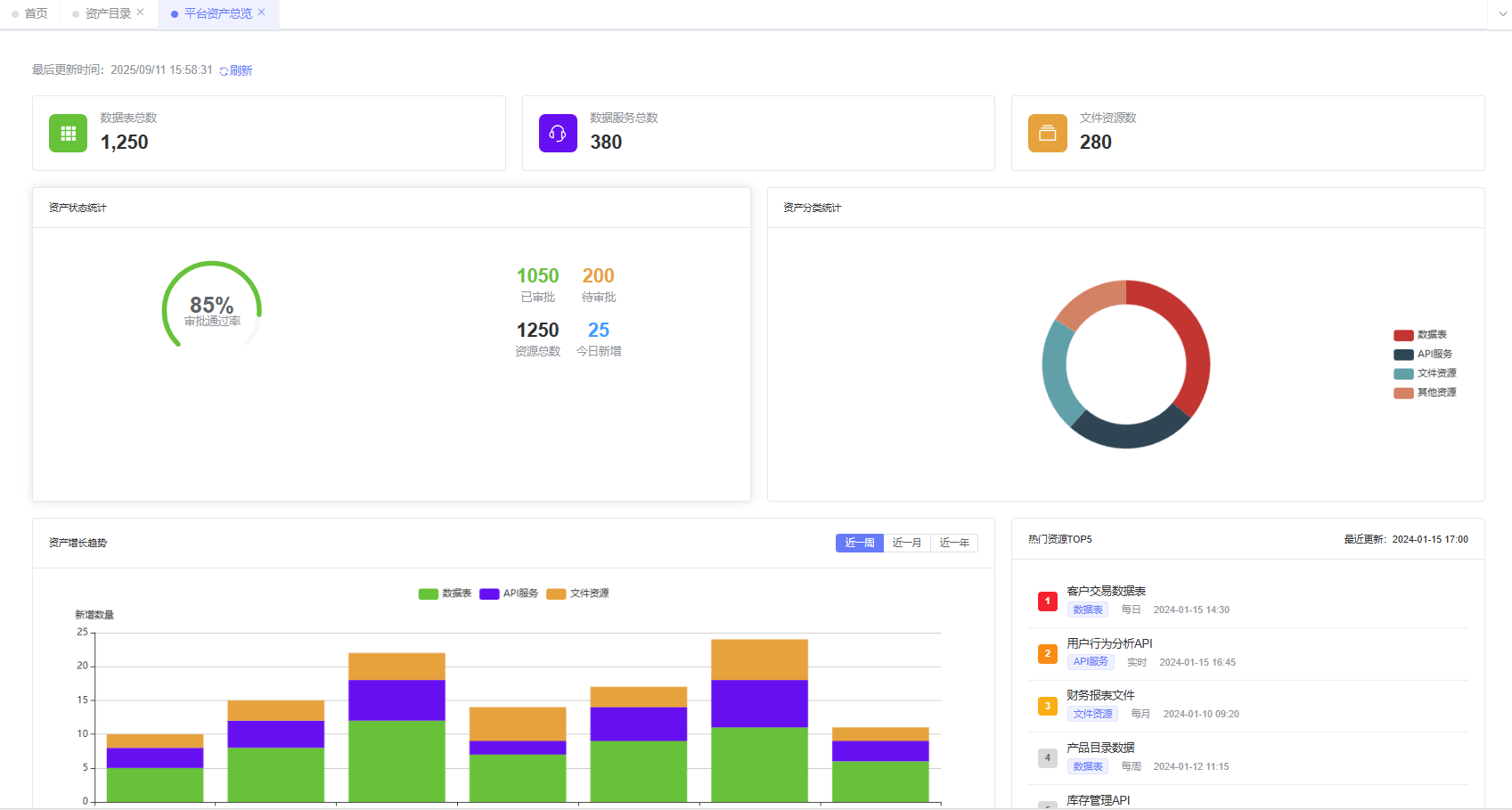Close the 资产目录 tab
Screen dimensions: 1512x810
141,12
